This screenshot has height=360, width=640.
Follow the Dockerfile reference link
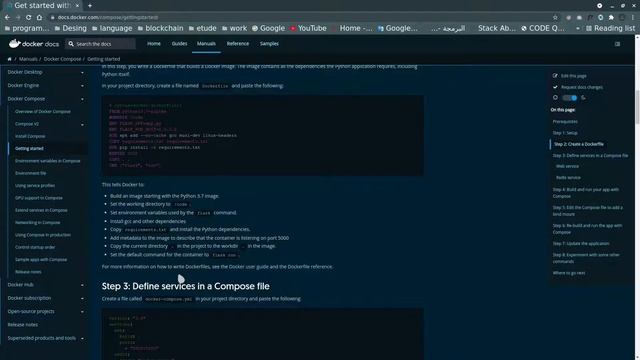(x=310, y=267)
